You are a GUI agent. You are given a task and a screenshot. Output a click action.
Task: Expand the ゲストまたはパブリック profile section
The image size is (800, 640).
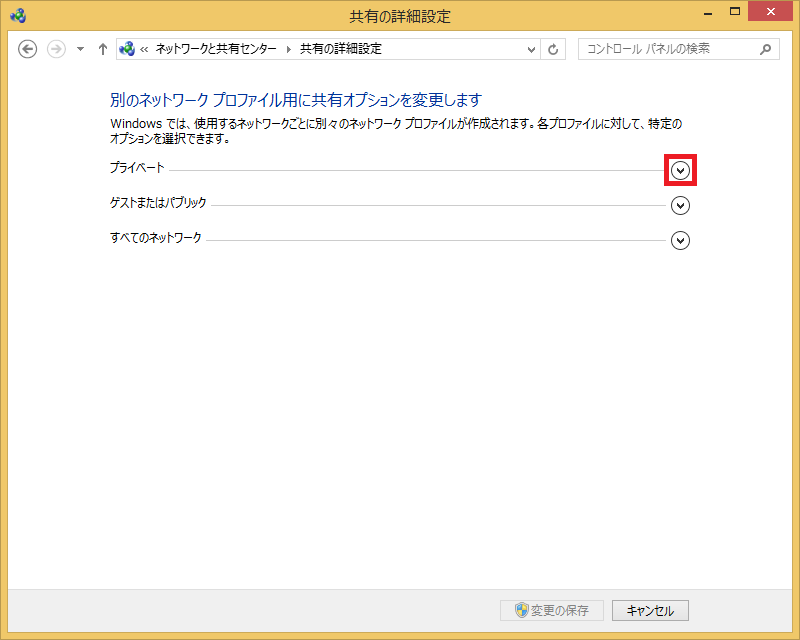[x=681, y=206]
